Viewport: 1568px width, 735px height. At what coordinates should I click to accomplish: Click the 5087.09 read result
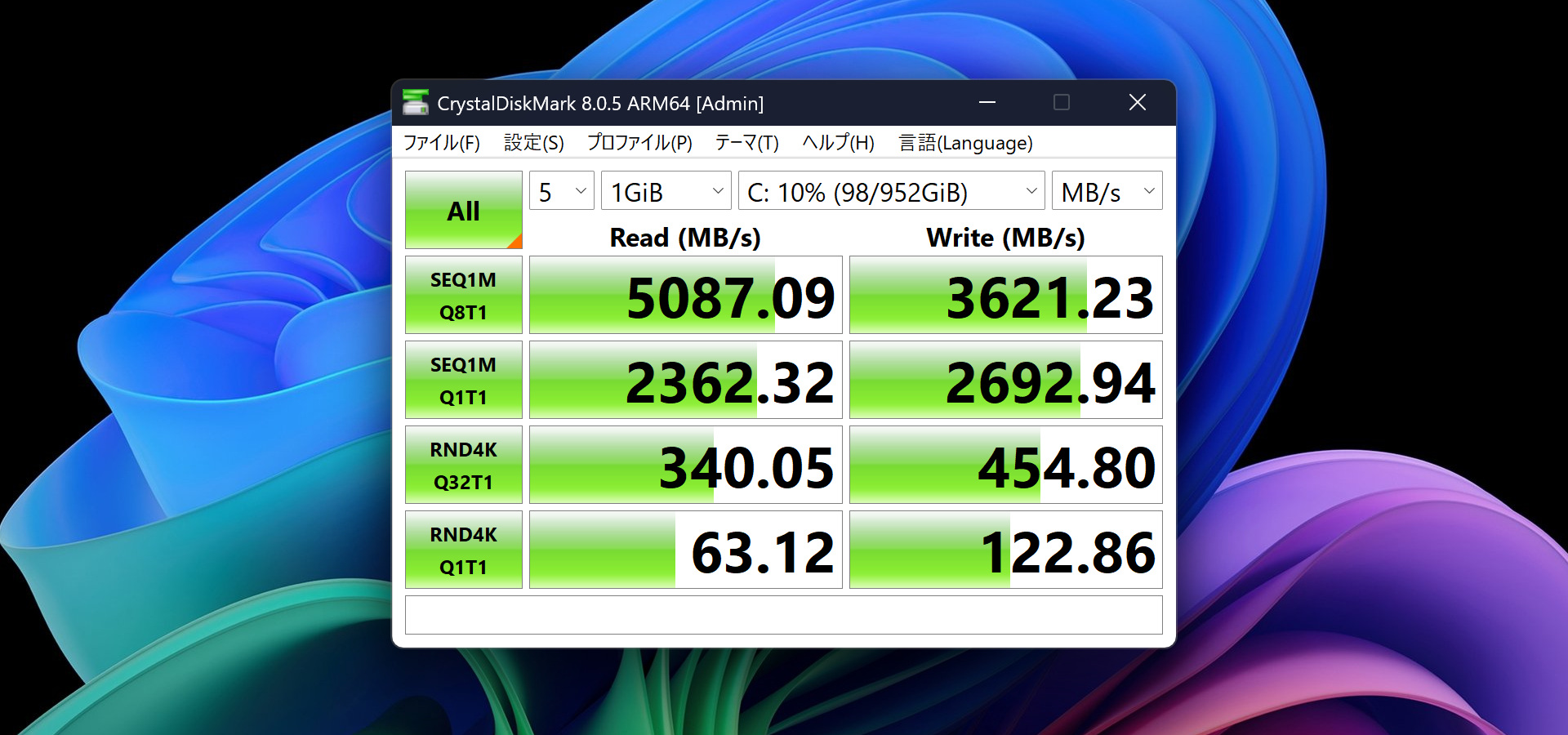tap(686, 295)
